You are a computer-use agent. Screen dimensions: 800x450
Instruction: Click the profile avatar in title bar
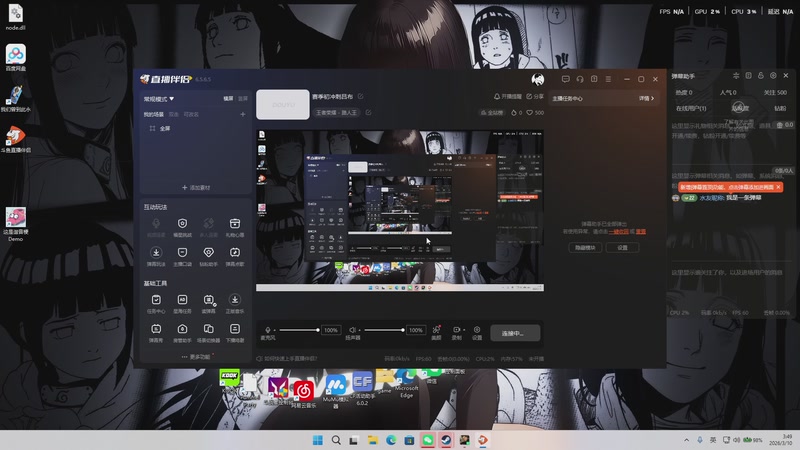(x=537, y=79)
